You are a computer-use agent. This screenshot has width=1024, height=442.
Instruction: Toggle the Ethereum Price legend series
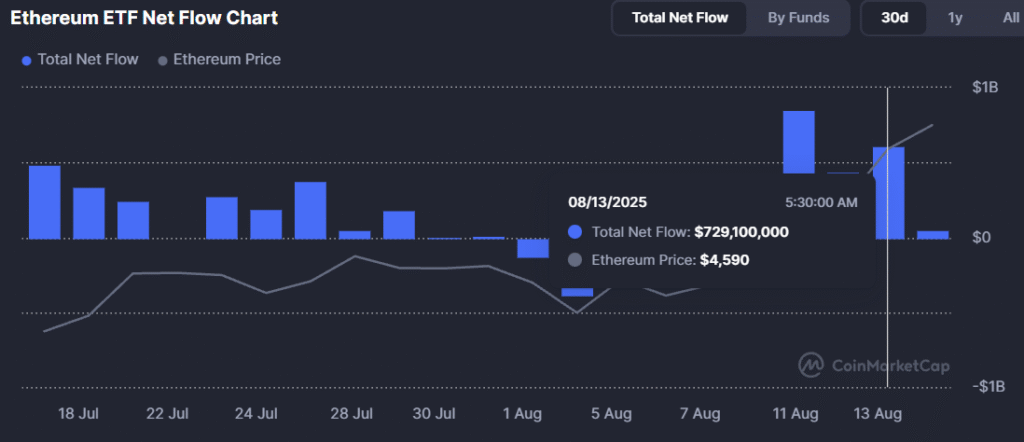[x=219, y=60]
